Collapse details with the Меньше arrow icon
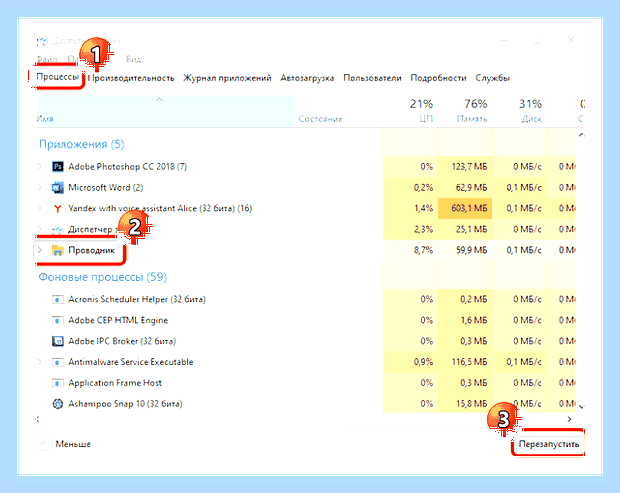This screenshot has width=620, height=493. pyautogui.click(x=43, y=444)
